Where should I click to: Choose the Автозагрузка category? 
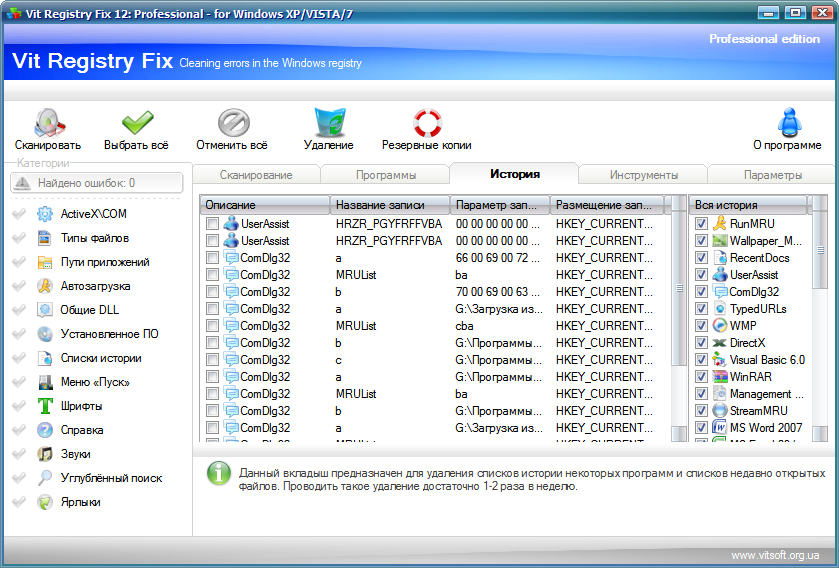pyautogui.click(x=95, y=286)
